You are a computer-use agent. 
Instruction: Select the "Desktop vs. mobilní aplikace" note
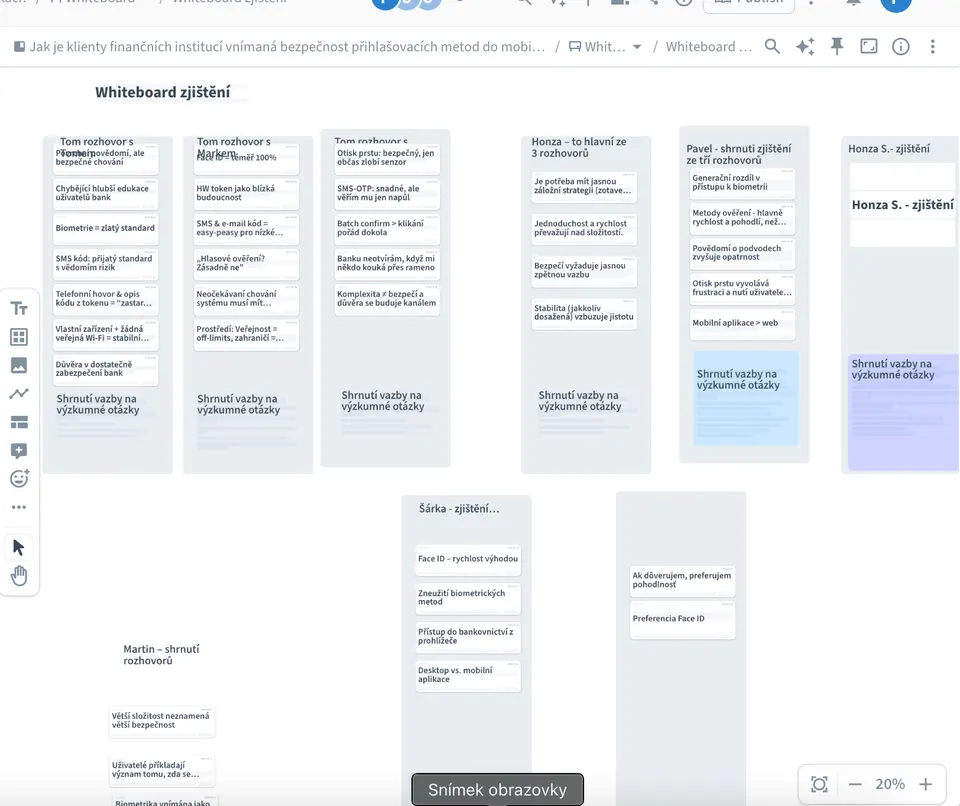[468, 676]
